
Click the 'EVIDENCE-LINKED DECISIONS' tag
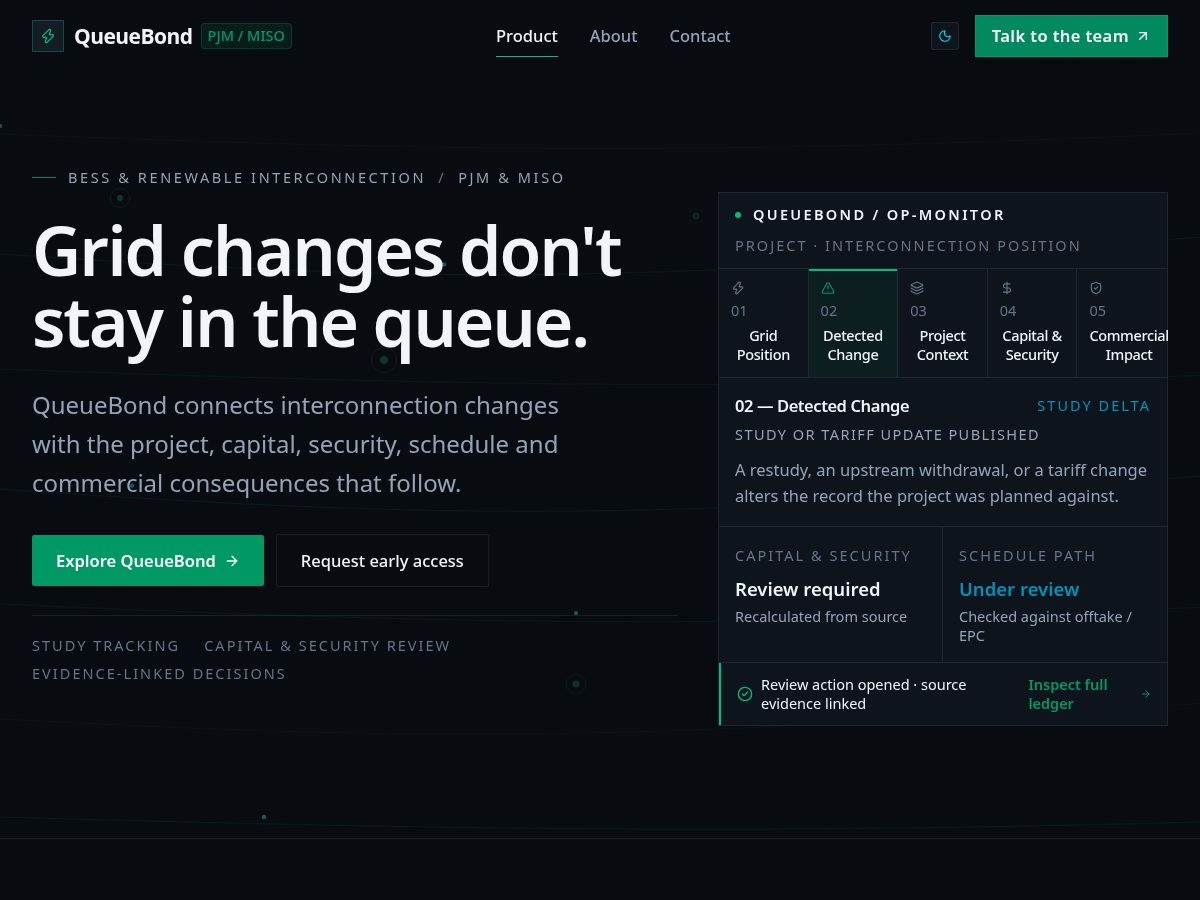click(159, 674)
